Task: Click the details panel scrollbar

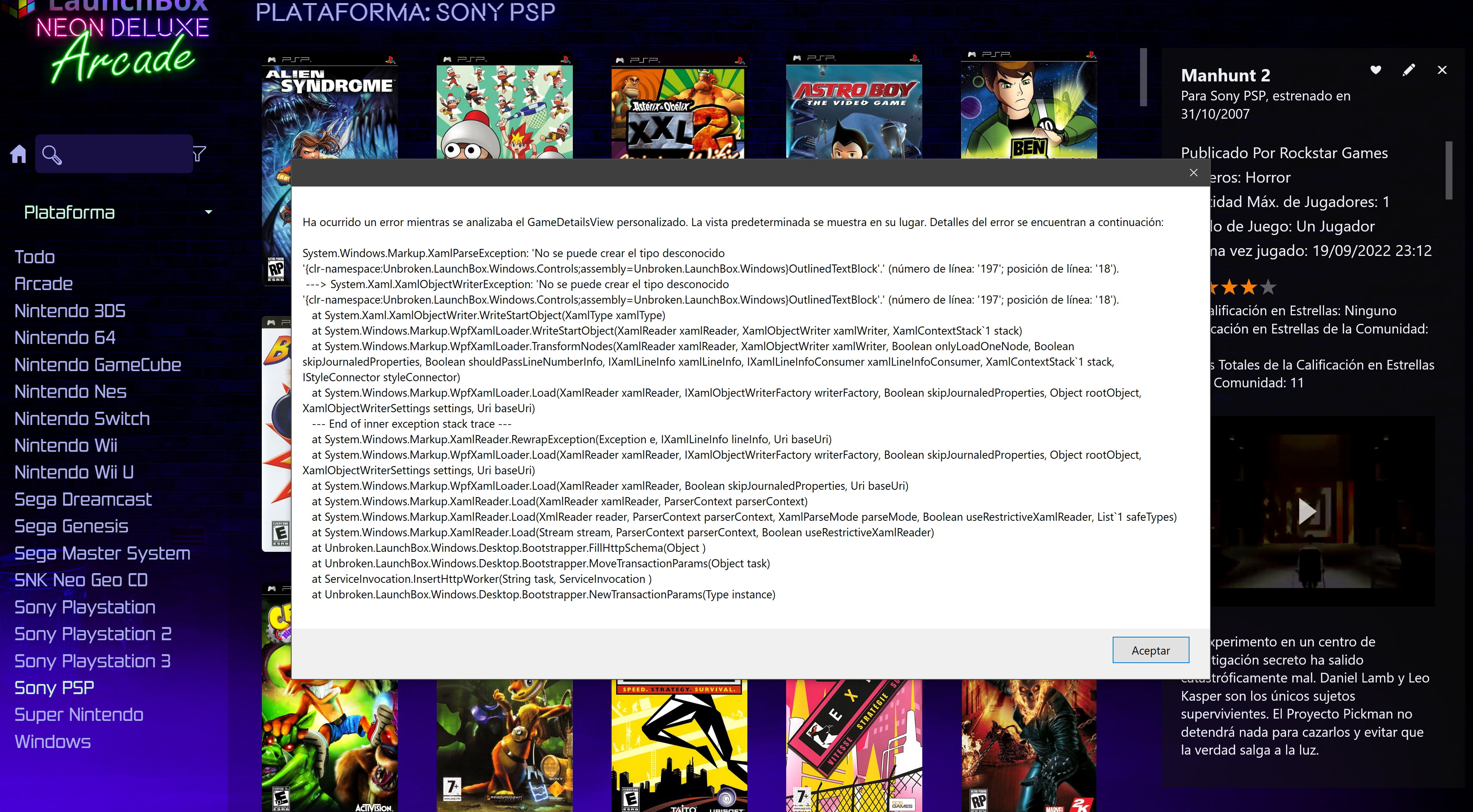Action: (x=1449, y=170)
